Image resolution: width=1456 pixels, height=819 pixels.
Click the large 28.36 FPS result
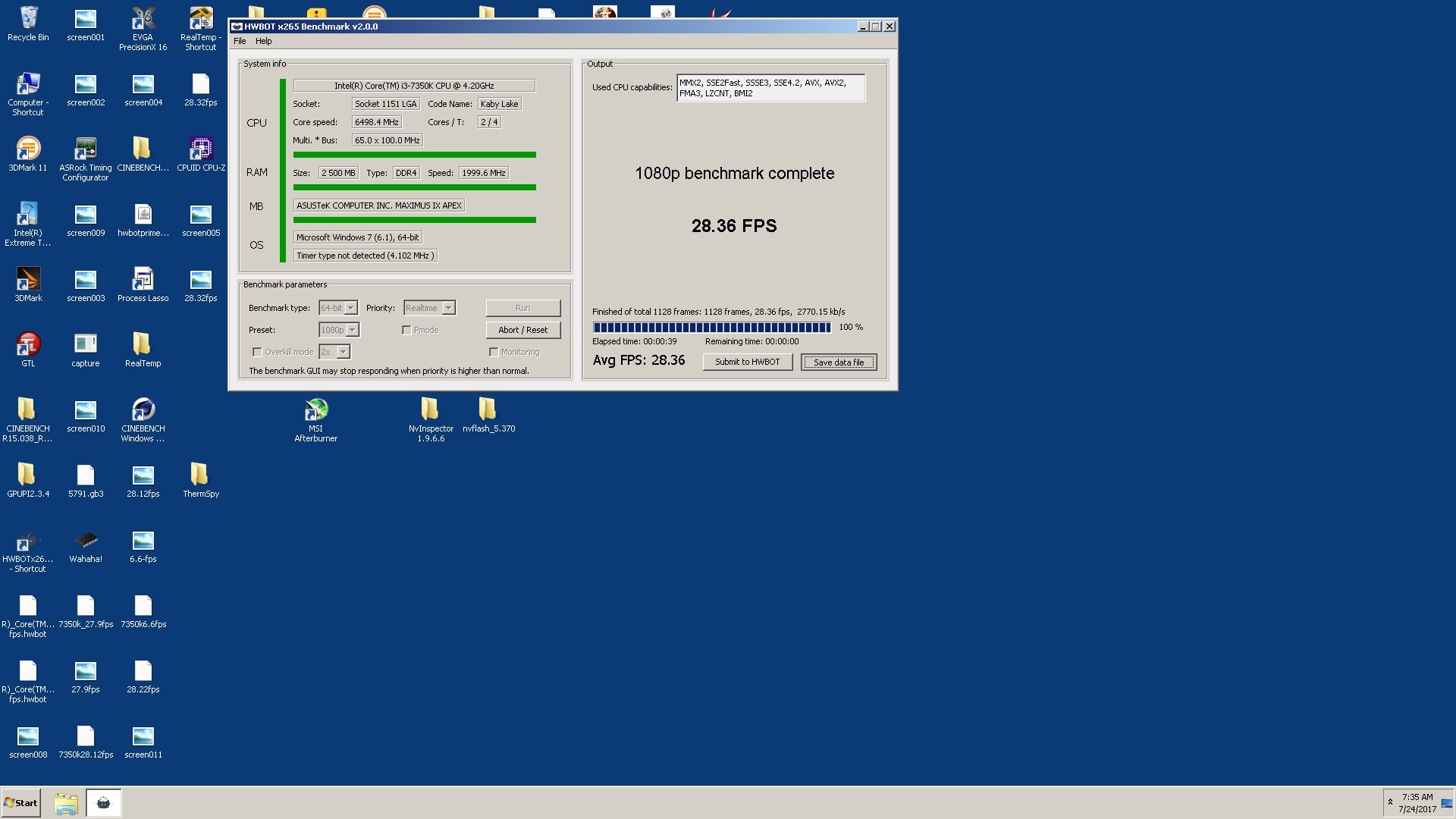(x=734, y=226)
